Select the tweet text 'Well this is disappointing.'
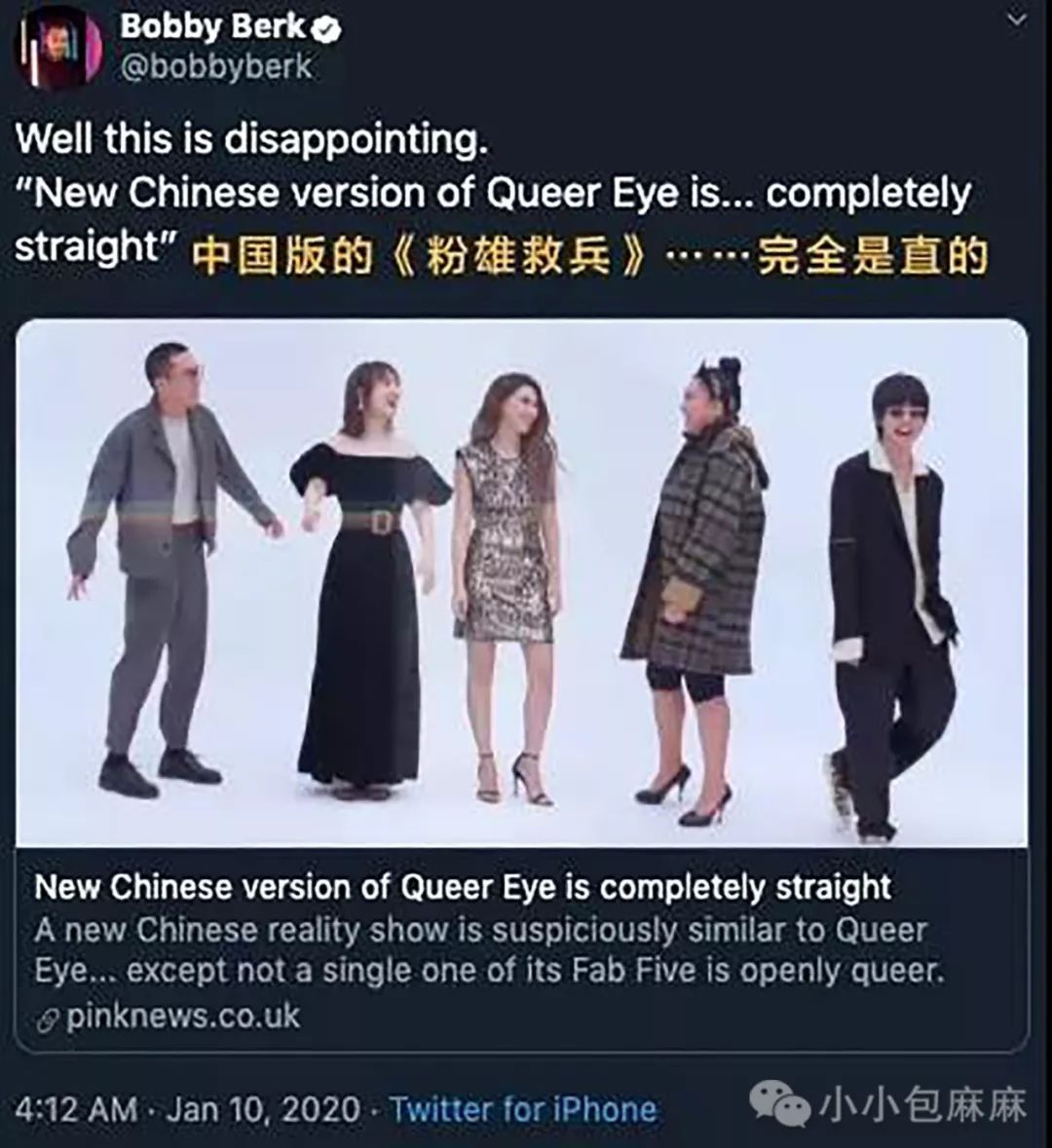 (251, 139)
